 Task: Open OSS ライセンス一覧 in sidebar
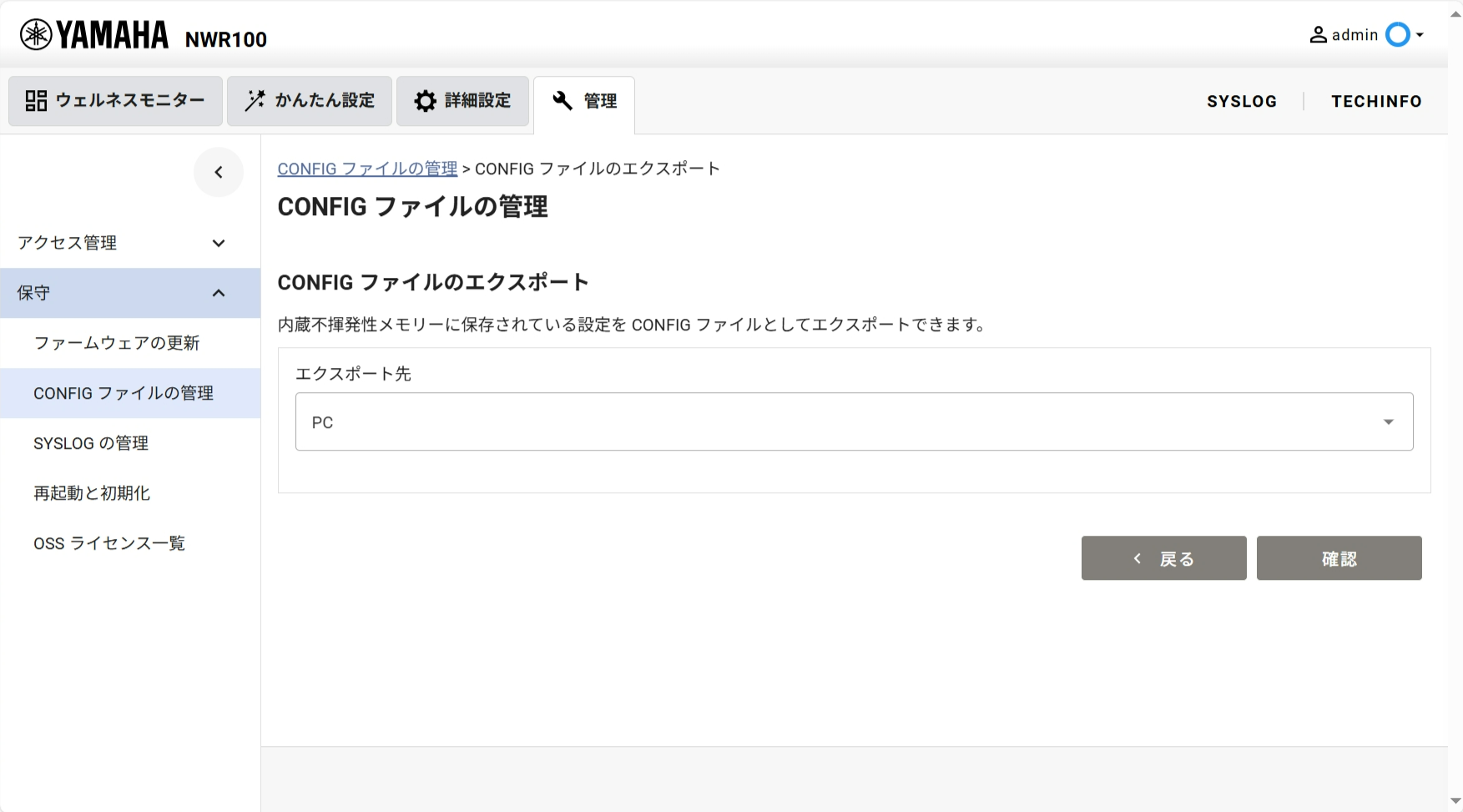click(109, 543)
